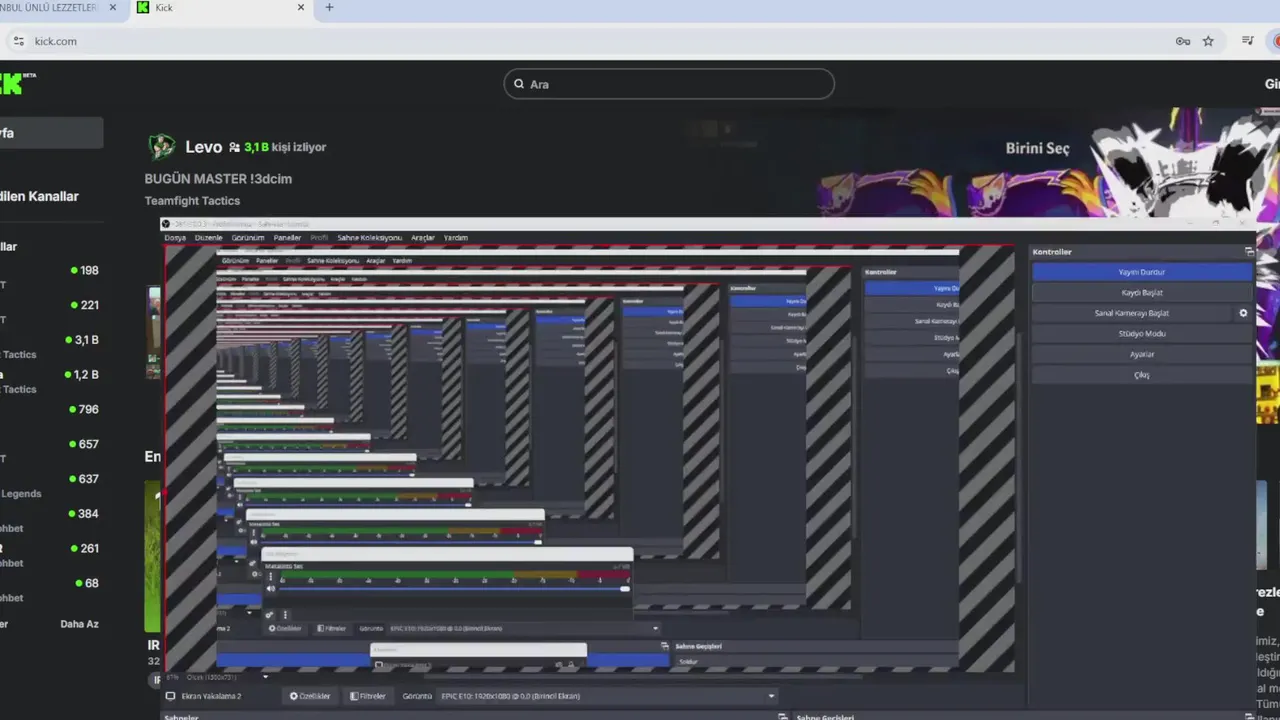Click Daha Az to show fewer channels

click(79, 624)
